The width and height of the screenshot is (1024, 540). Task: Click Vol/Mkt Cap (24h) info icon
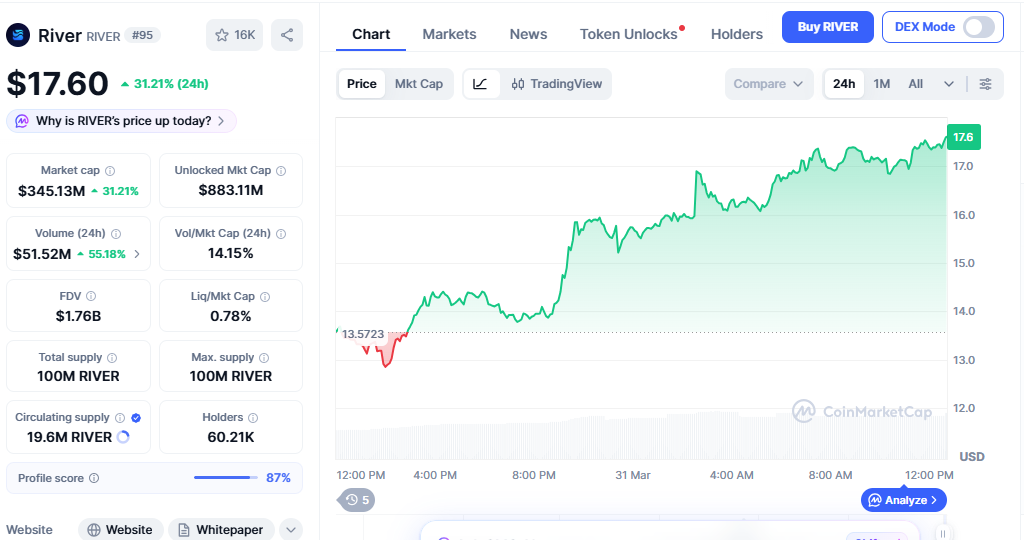(281, 234)
